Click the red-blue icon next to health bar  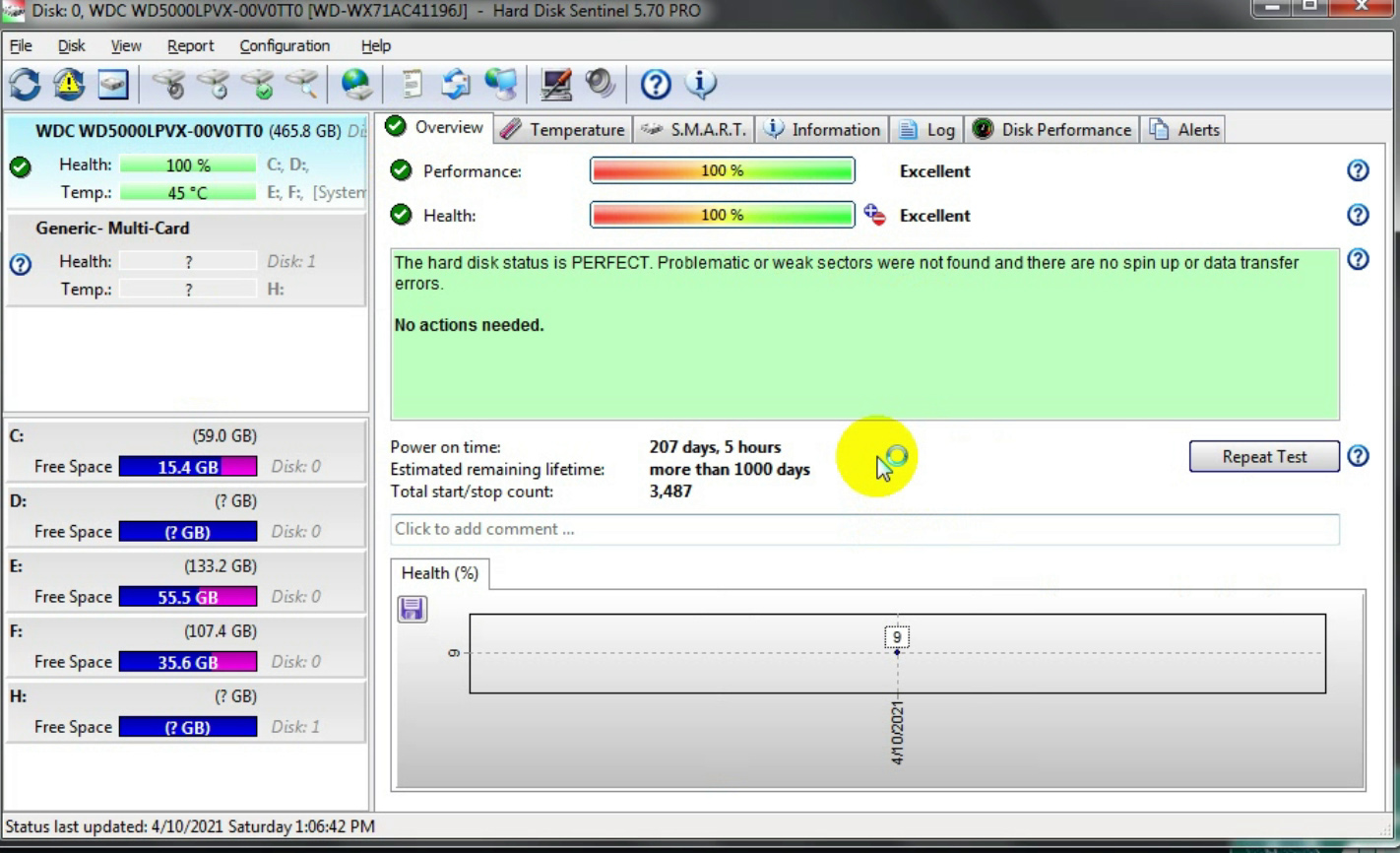coord(874,215)
